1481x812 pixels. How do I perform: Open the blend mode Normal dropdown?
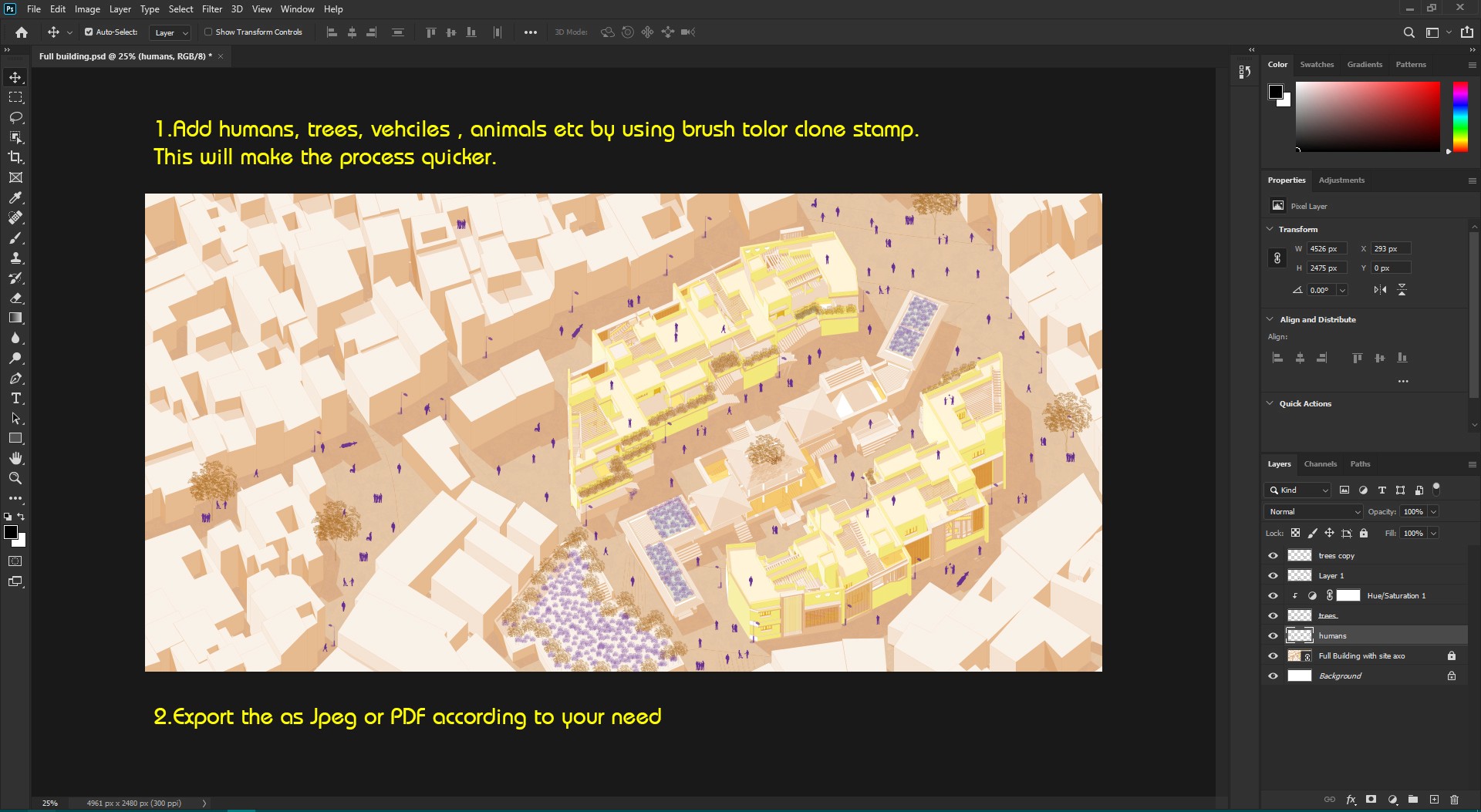[1314, 511]
